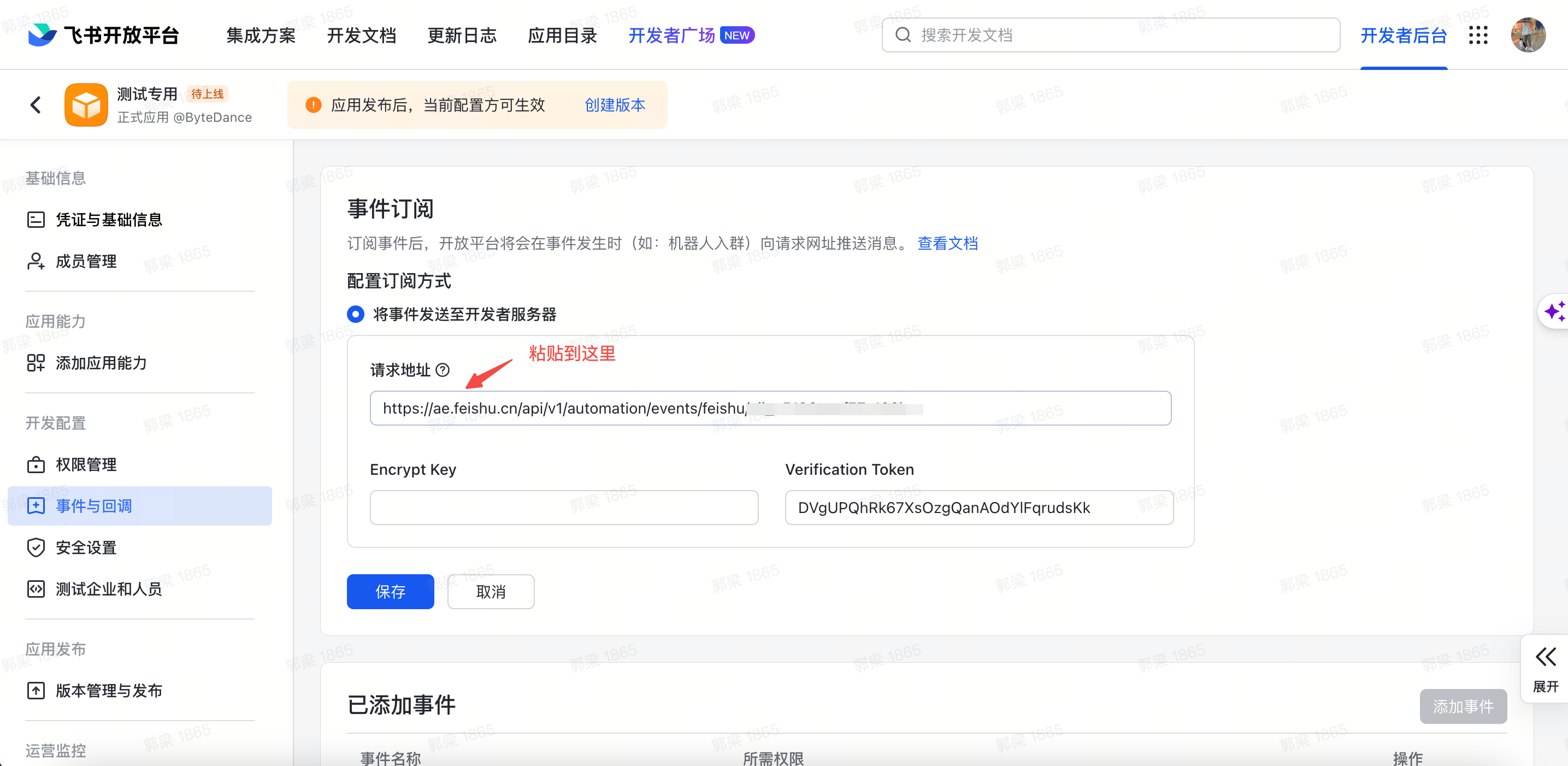
Task: Open the user avatar menu
Action: tap(1528, 35)
